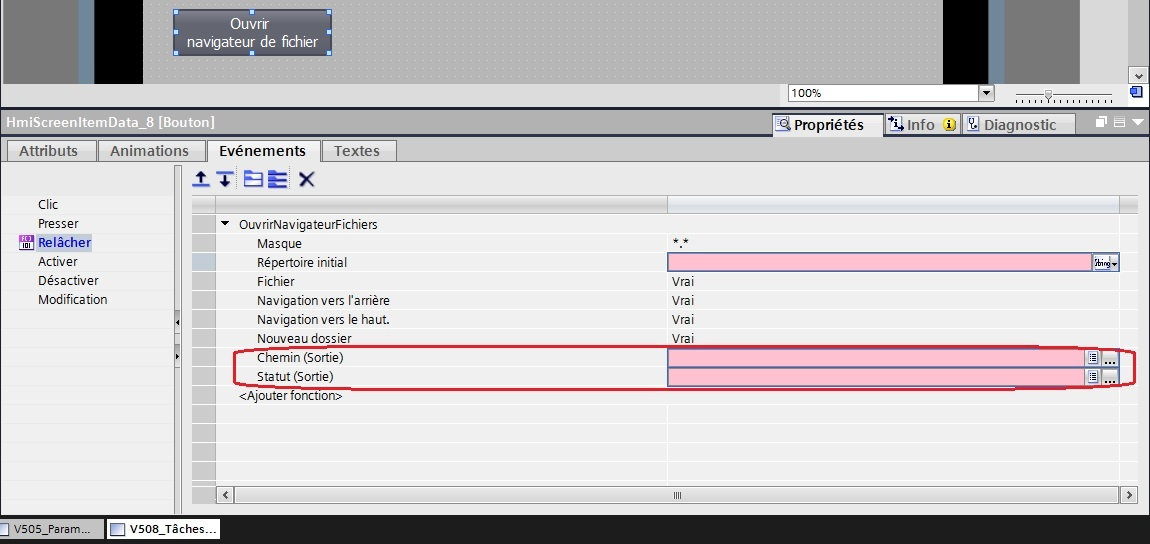Click the Vrai value of Navigation vers le haut.
This screenshot has height=544, width=1150.
point(683,320)
